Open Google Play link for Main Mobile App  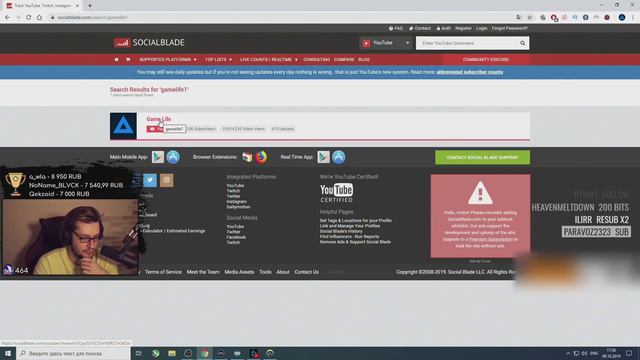pos(158,157)
